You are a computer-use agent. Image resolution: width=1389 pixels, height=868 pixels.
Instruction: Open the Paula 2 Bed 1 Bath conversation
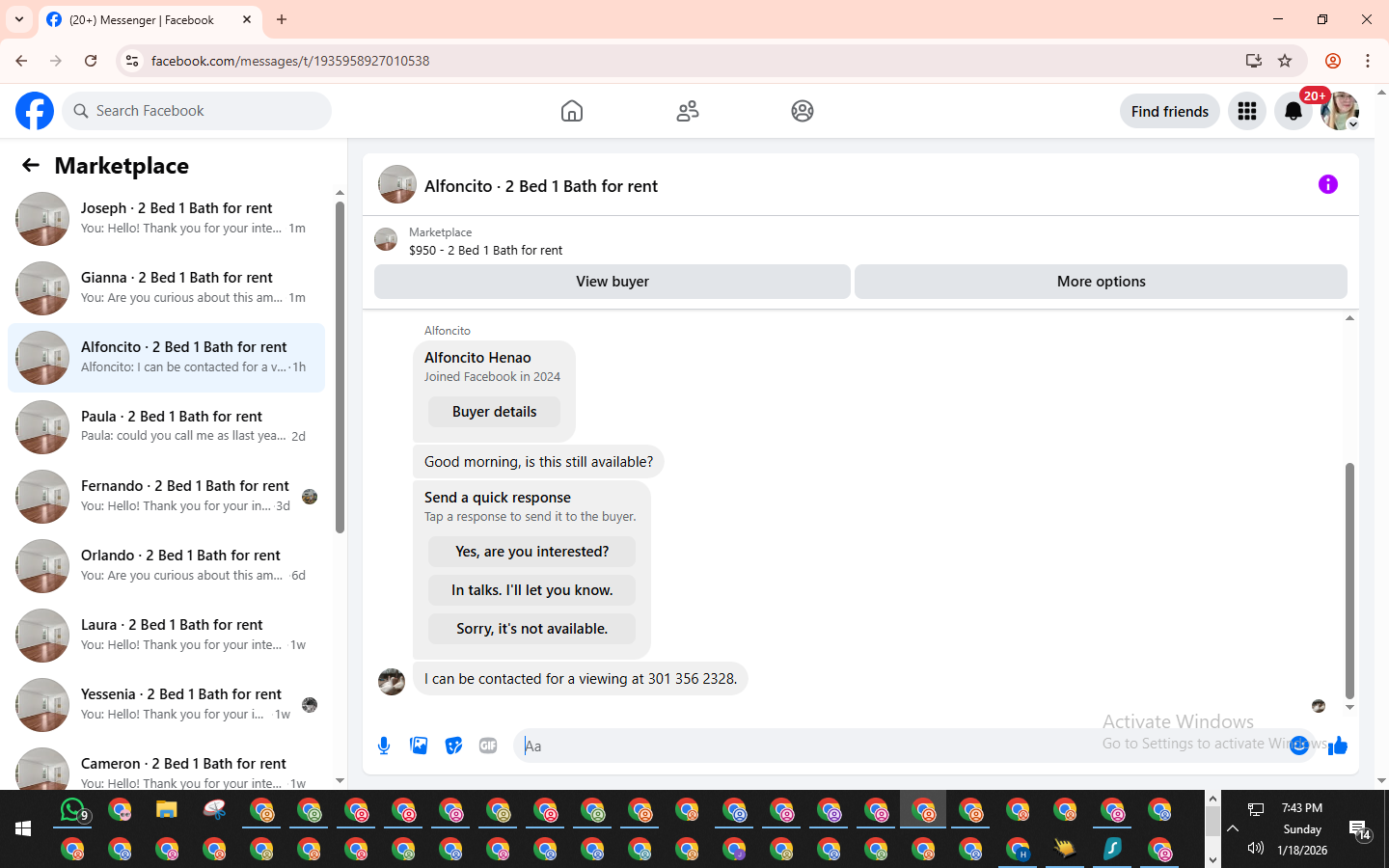166,427
